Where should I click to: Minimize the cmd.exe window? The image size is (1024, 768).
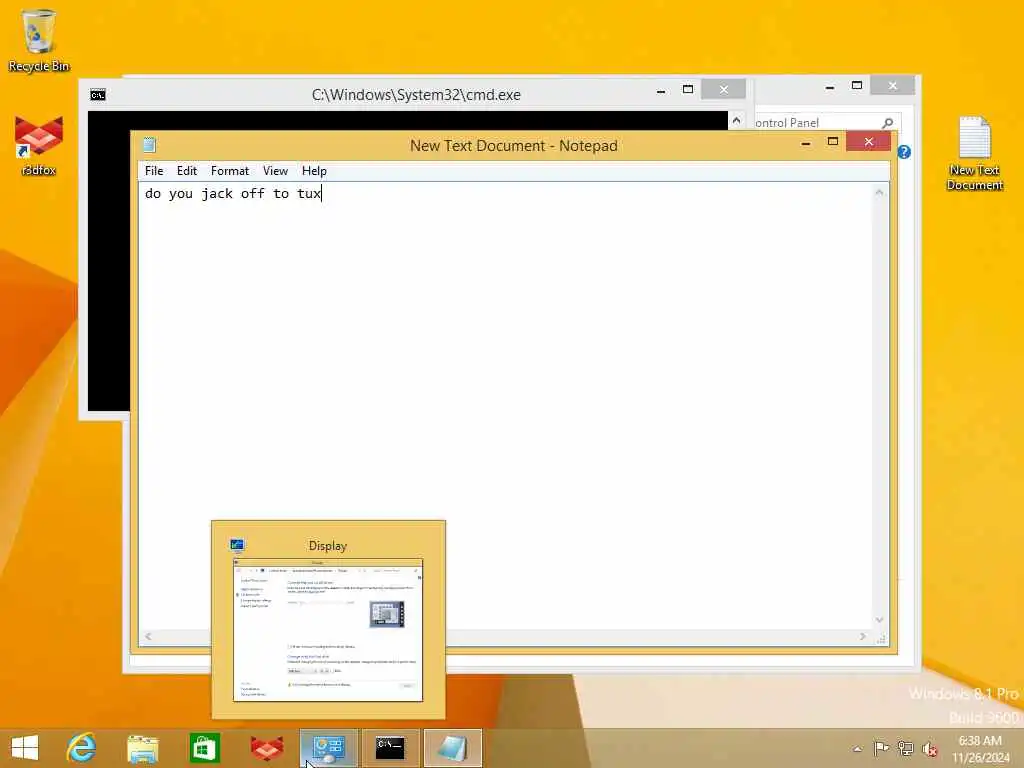pyautogui.click(x=661, y=91)
